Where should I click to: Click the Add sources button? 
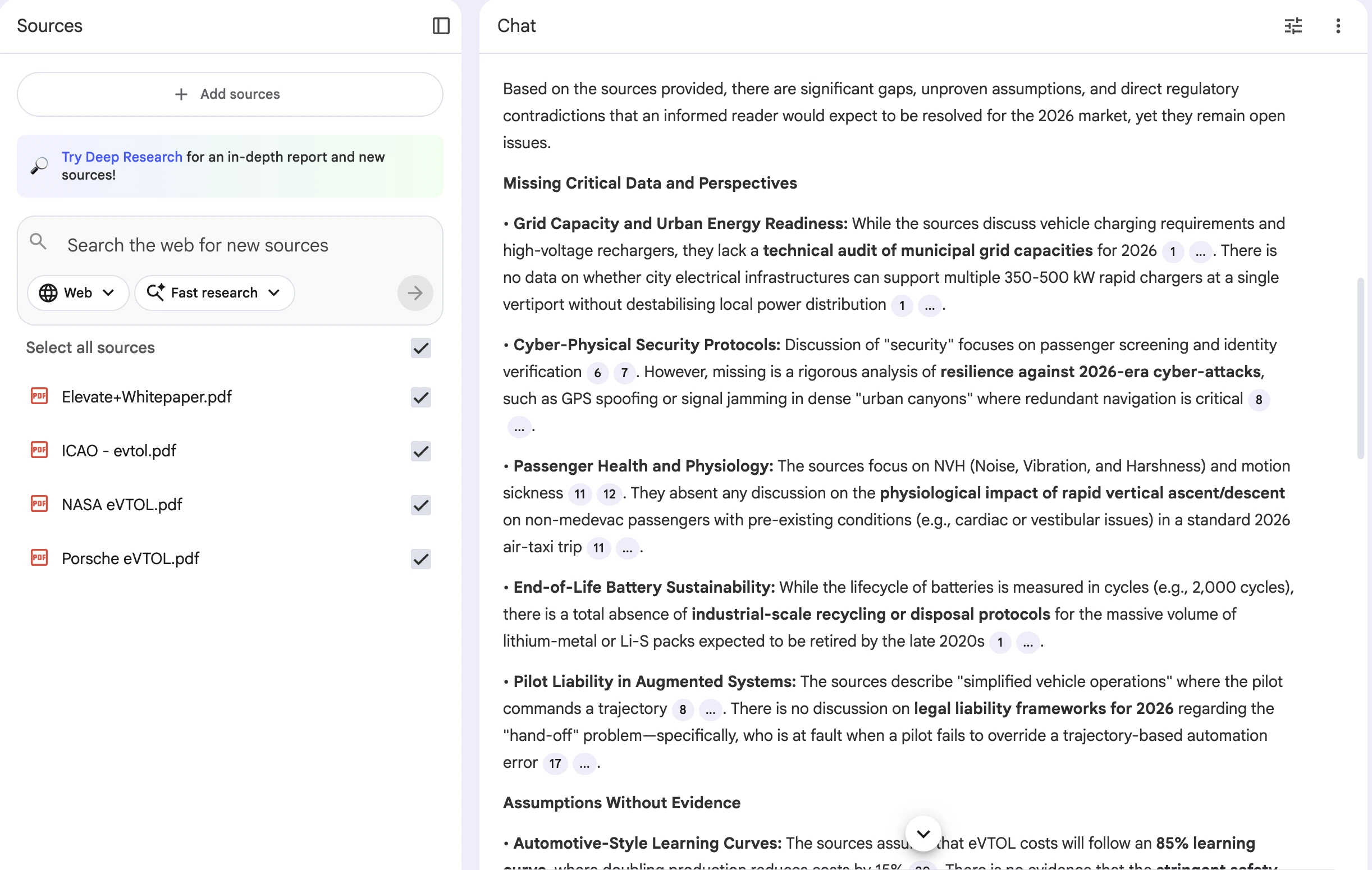coord(230,94)
